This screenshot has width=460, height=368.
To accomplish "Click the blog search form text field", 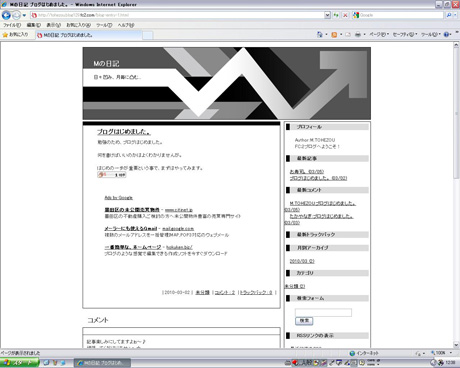I will (x=323, y=312).
